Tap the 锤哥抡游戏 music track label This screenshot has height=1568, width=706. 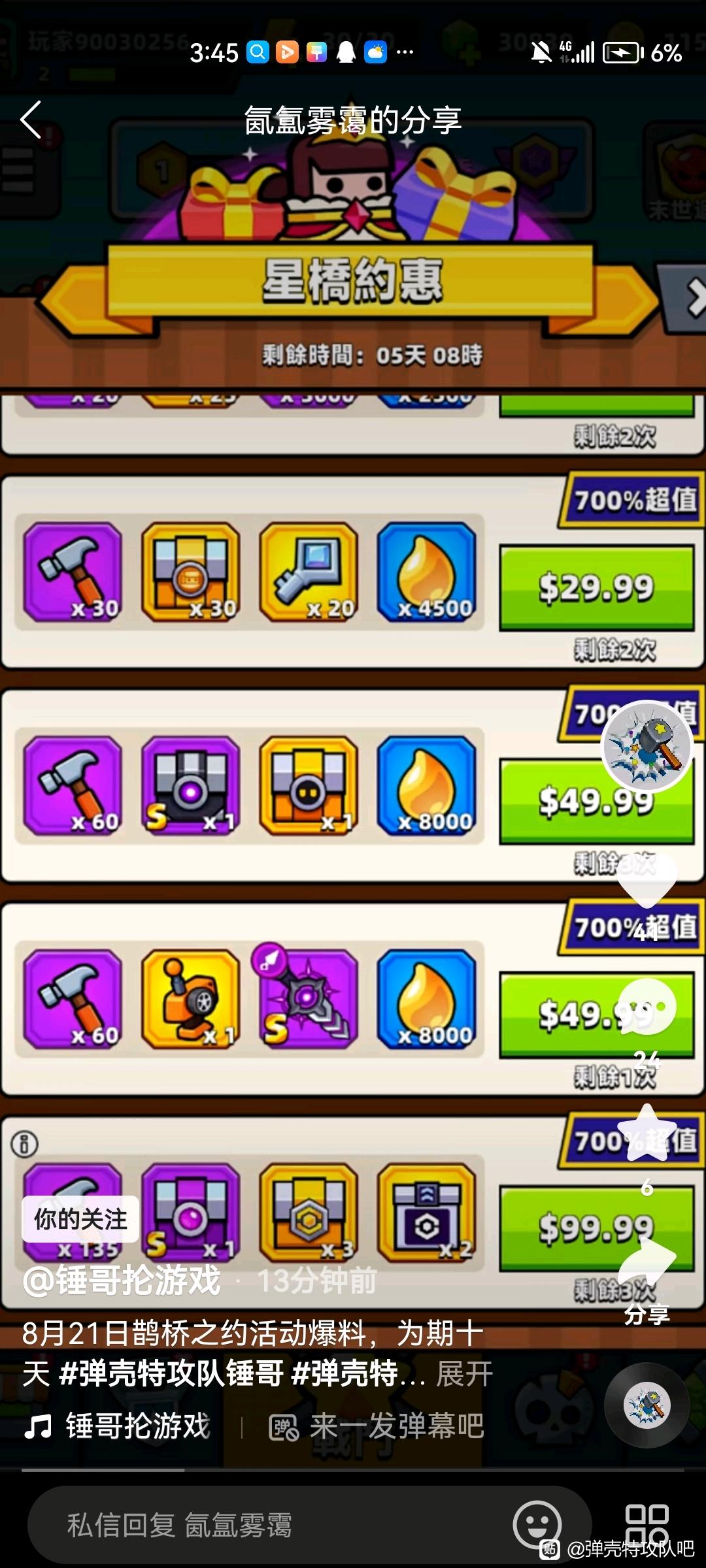pyautogui.click(x=137, y=1426)
